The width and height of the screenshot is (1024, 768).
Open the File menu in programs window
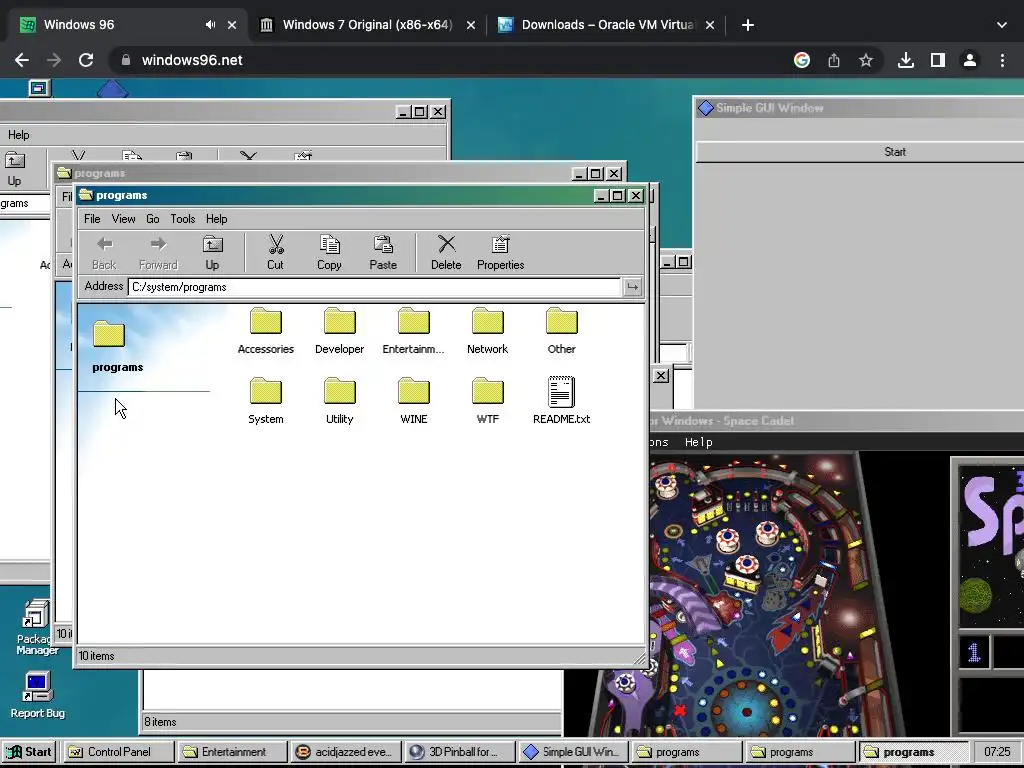tap(92, 219)
